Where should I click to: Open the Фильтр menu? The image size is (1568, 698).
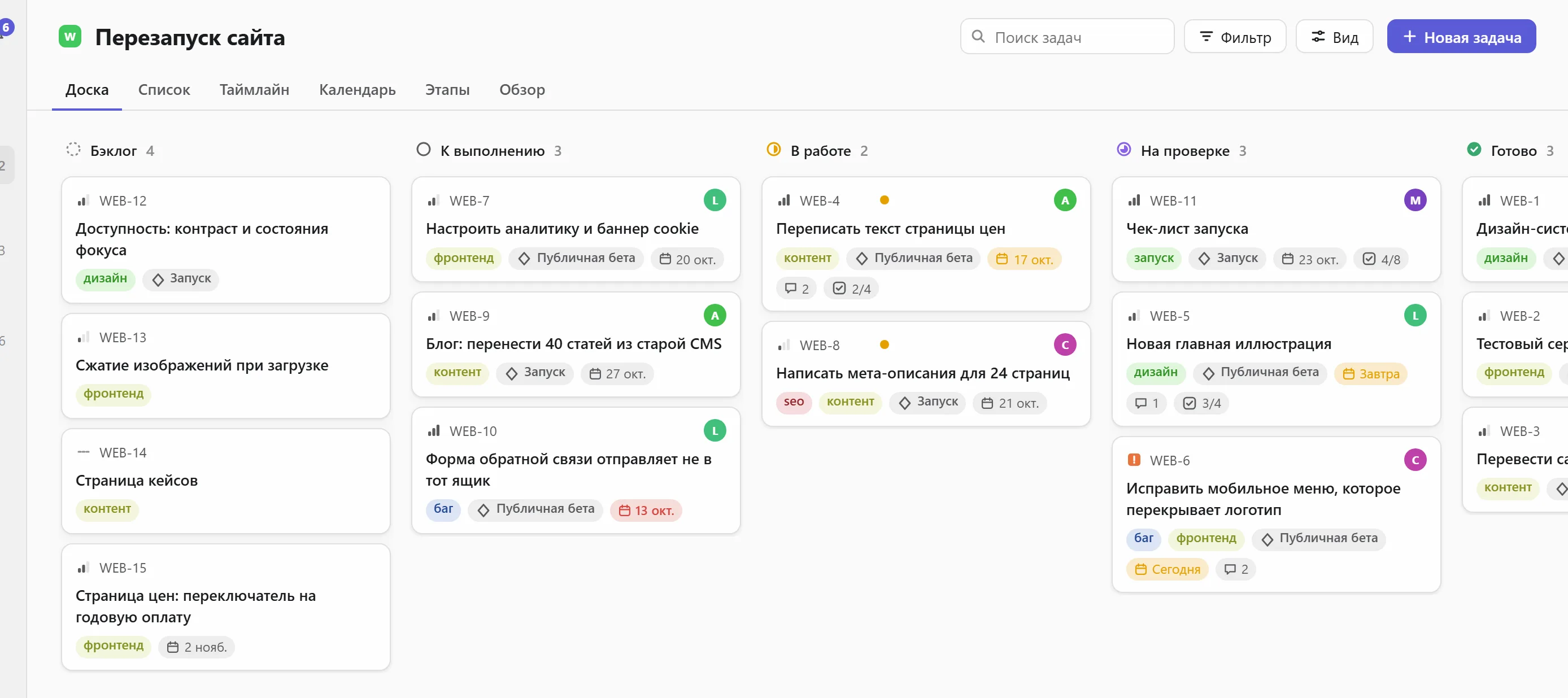pyautogui.click(x=1234, y=37)
